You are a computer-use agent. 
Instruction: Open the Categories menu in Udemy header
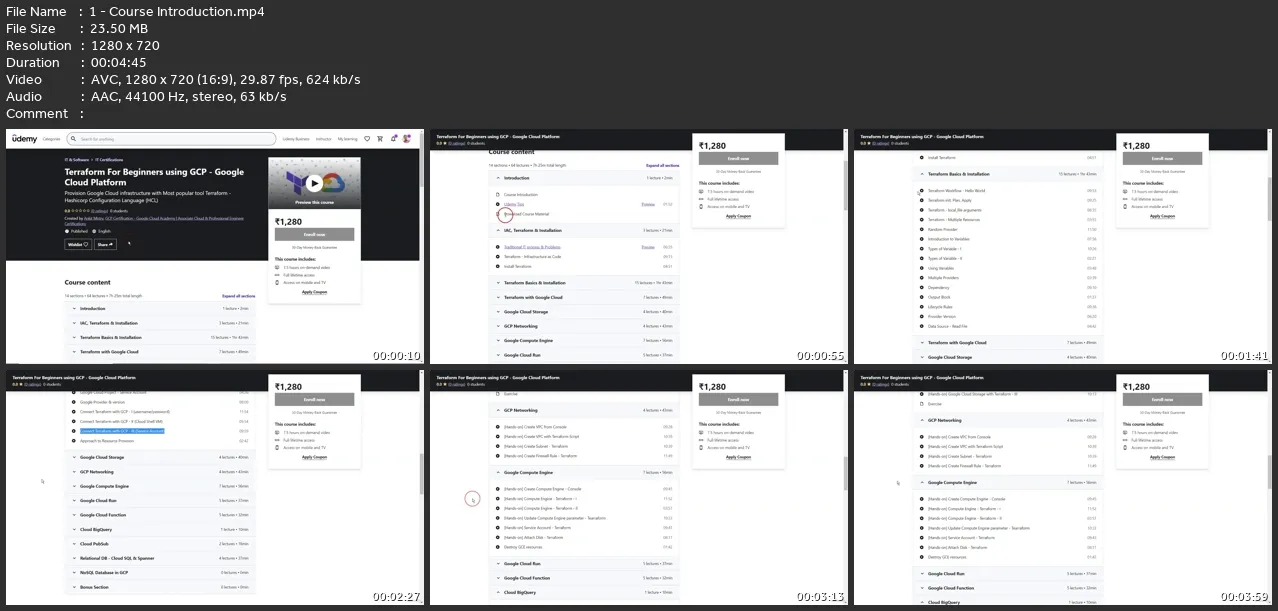(x=52, y=139)
